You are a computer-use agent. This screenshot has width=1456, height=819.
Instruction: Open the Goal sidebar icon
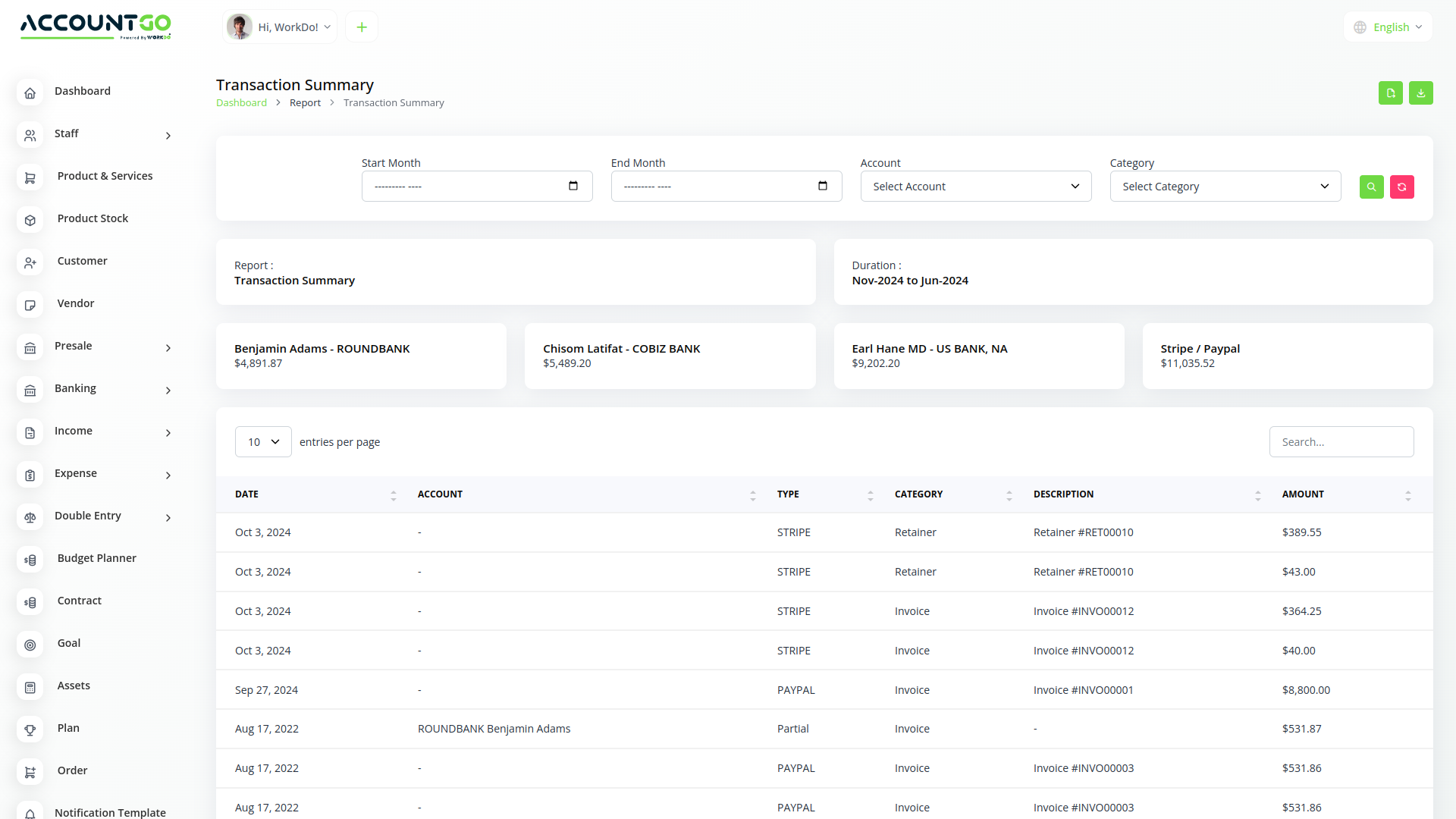click(30, 645)
